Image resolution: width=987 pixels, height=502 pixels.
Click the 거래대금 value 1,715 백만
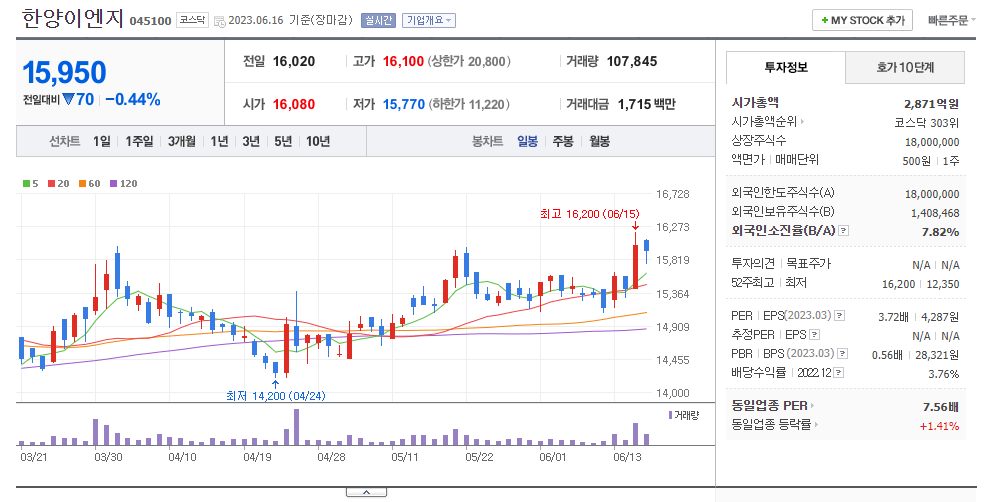tap(647, 104)
